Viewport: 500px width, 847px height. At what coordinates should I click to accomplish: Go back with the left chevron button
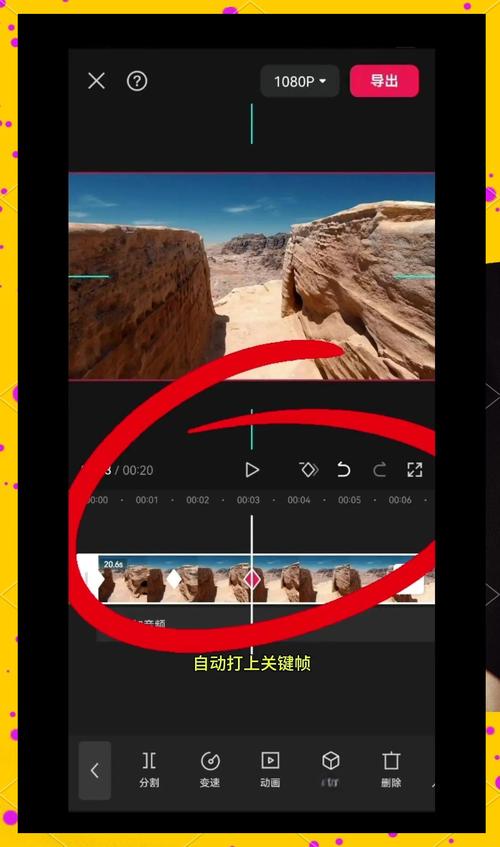point(94,770)
